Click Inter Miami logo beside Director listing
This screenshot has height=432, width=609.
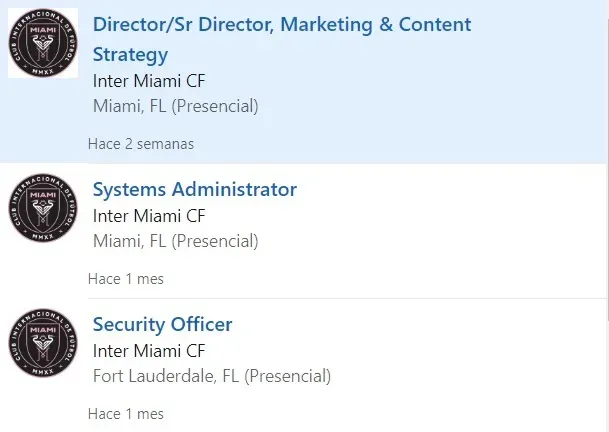[43, 43]
